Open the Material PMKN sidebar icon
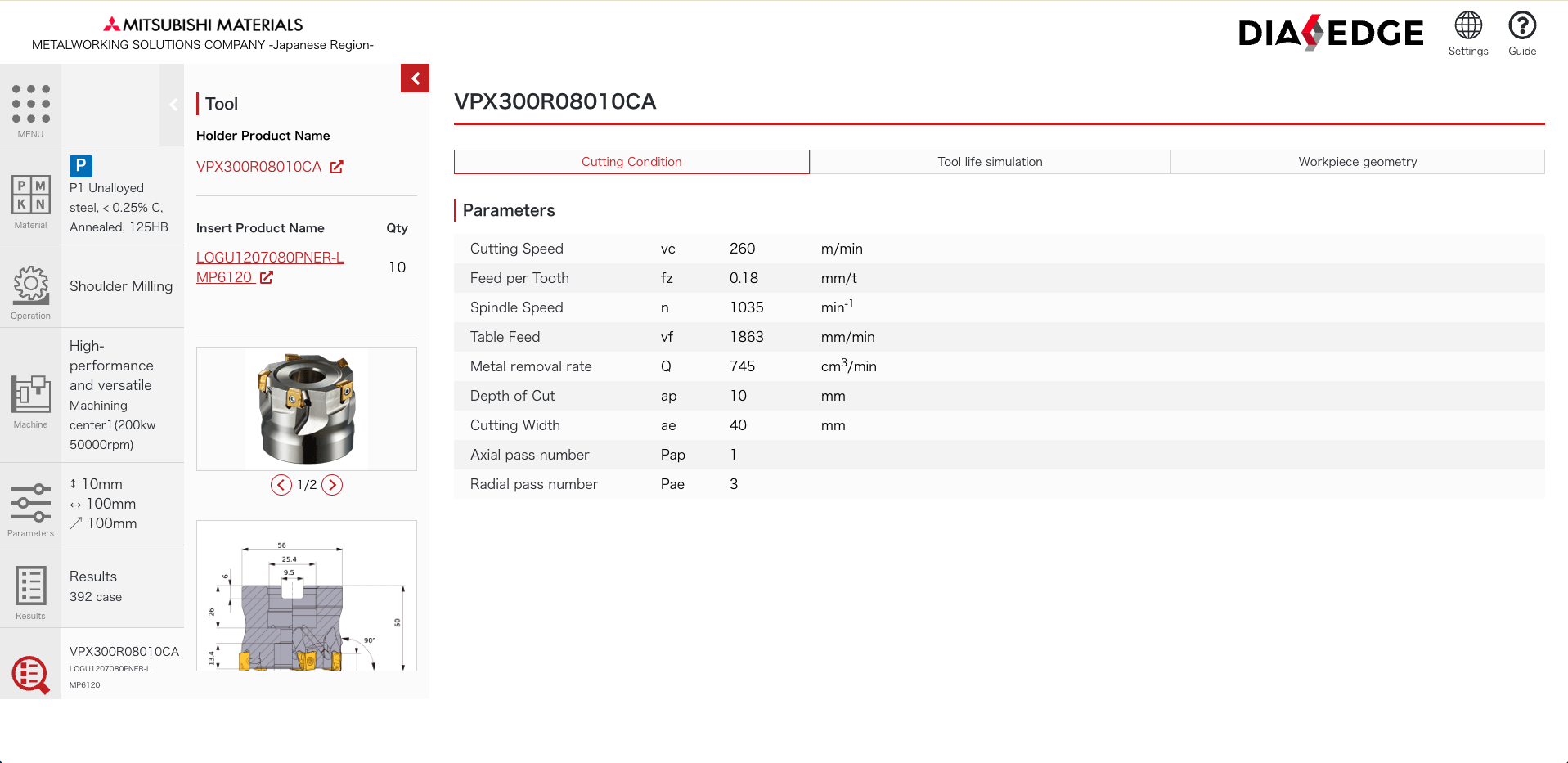The image size is (1568, 763). tap(30, 196)
